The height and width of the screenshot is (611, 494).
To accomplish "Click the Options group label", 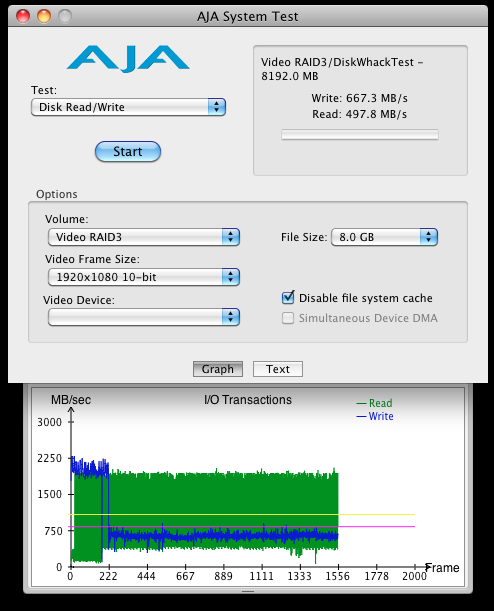I will pyautogui.click(x=56, y=194).
